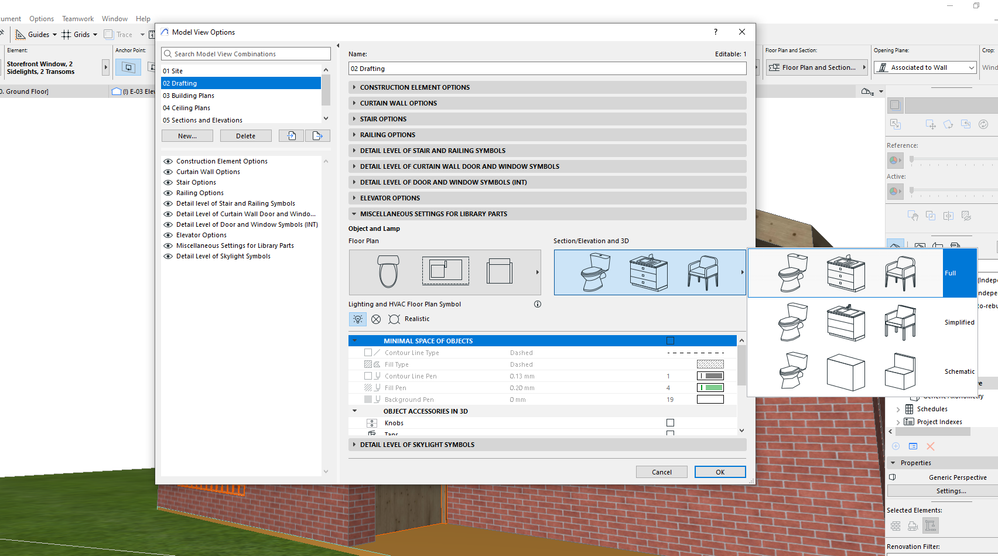Enable the Knobs checkbox
998x556 pixels.
(670, 423)
